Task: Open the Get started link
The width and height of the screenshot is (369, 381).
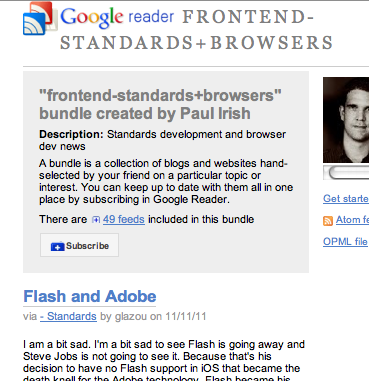Action: pos(346,199)
